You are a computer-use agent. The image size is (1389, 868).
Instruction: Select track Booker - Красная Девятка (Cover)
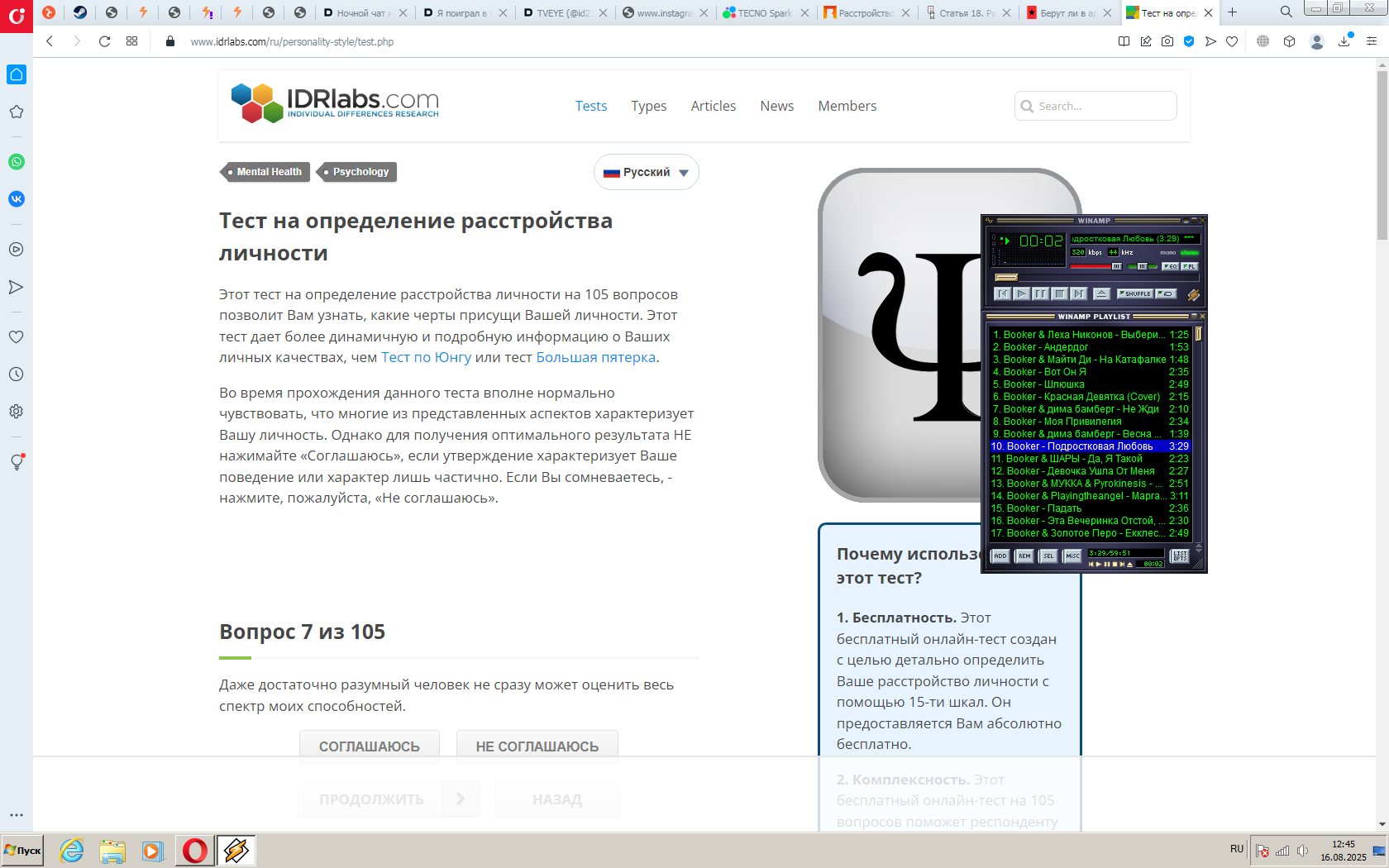1090,397
